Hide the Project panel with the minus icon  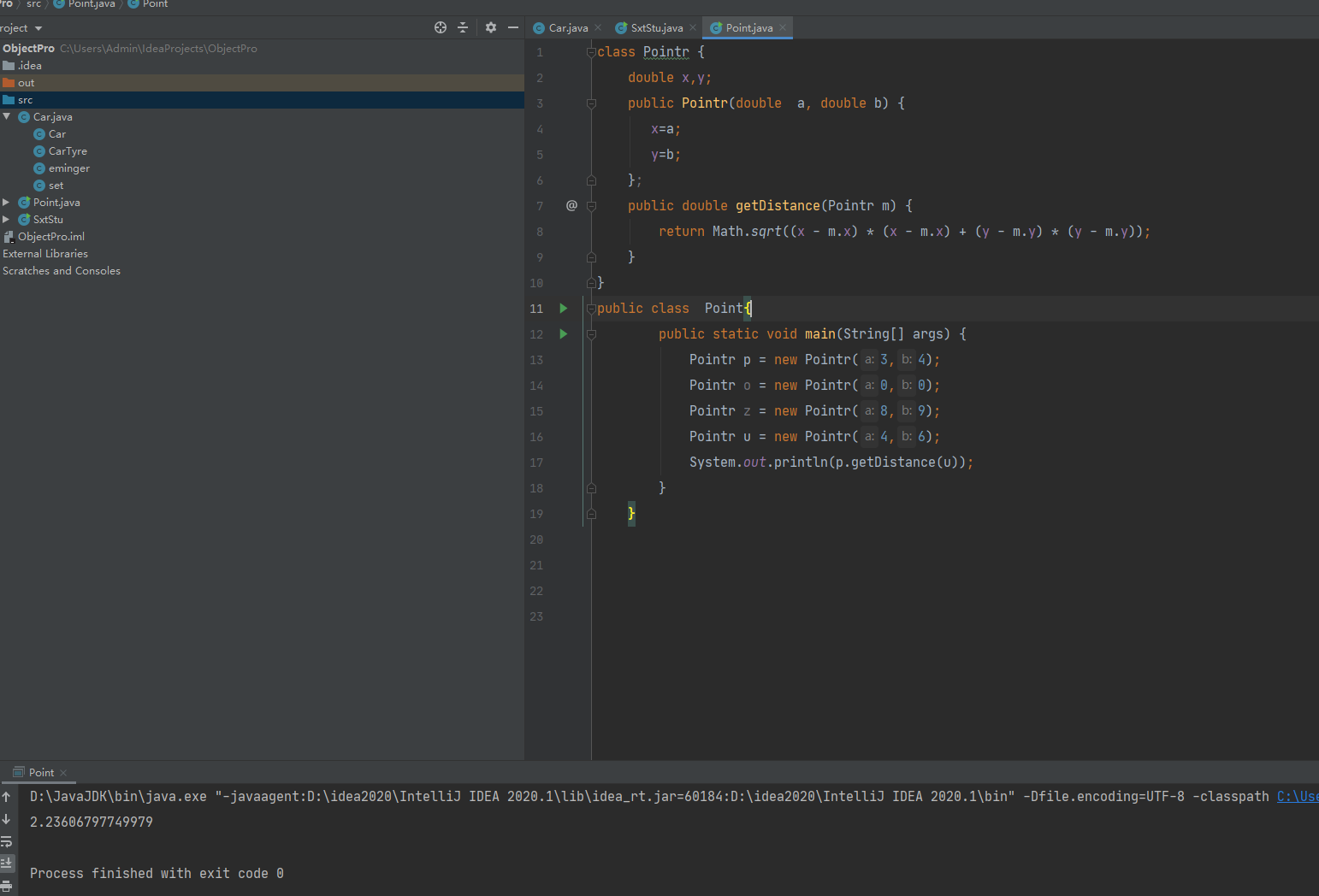[x=513, y=27]
